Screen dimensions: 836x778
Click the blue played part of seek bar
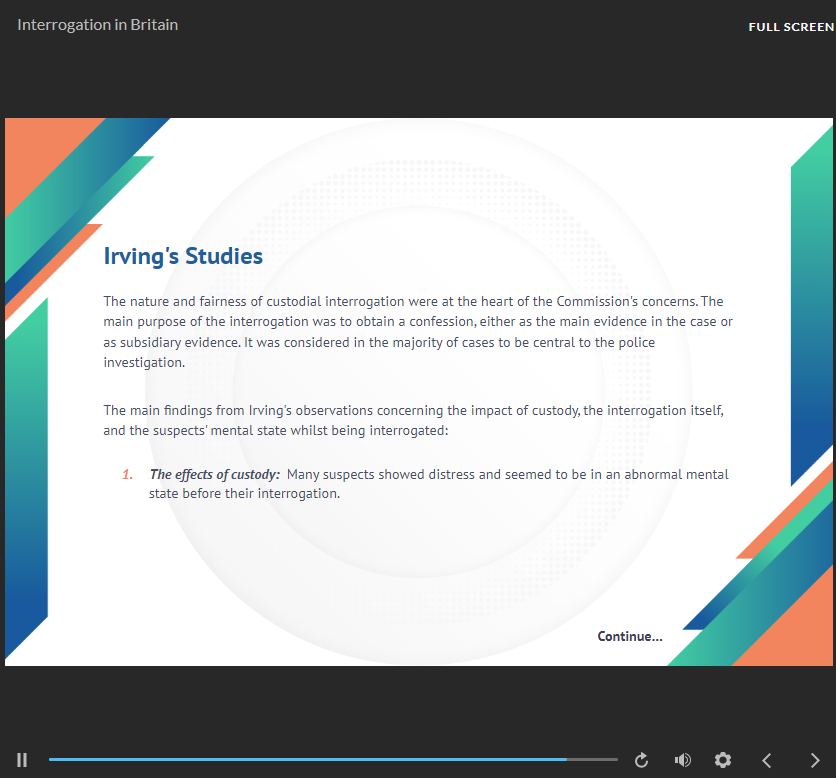[x=300, y=760]
